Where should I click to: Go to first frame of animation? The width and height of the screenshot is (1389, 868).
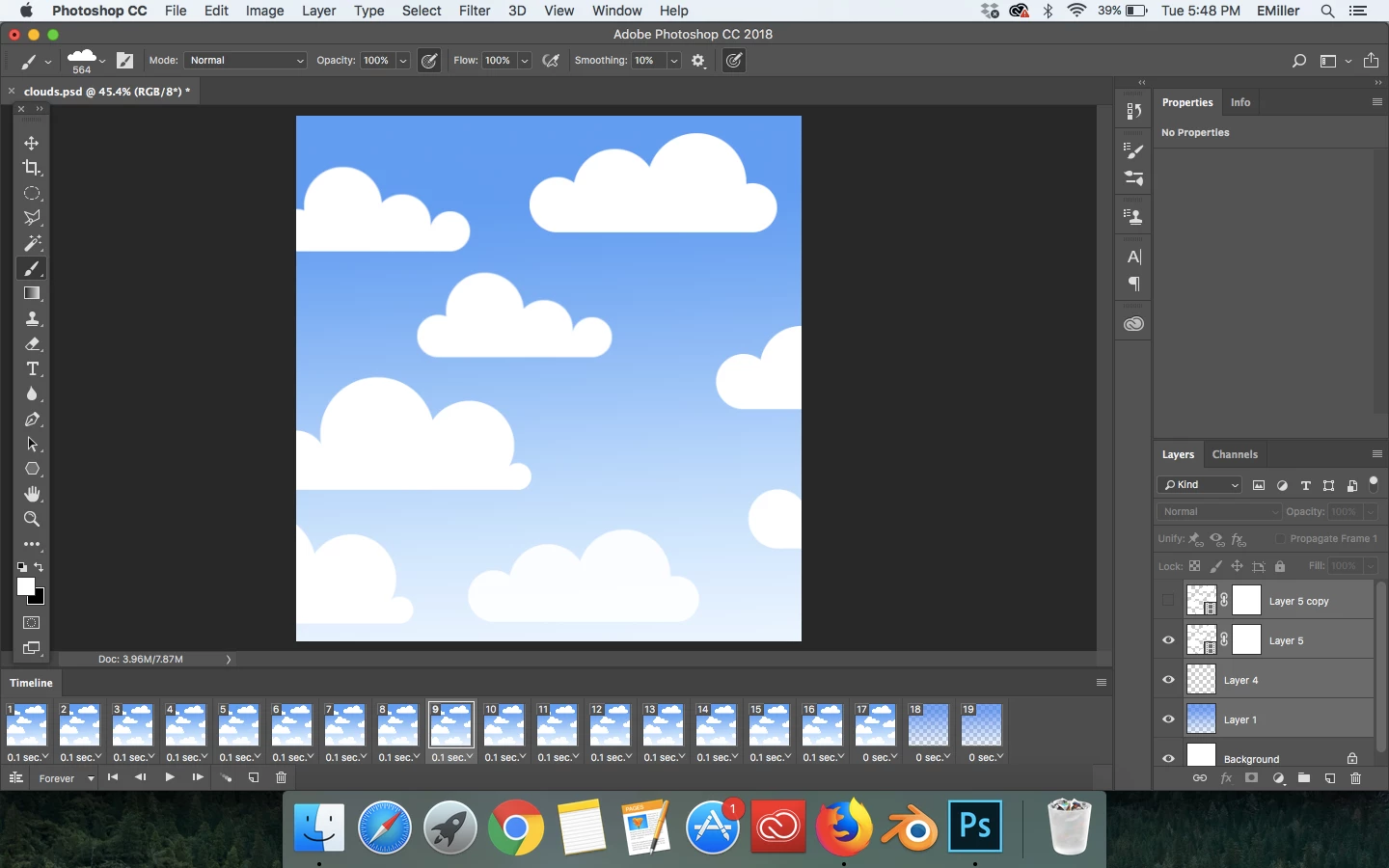(113, 777)
